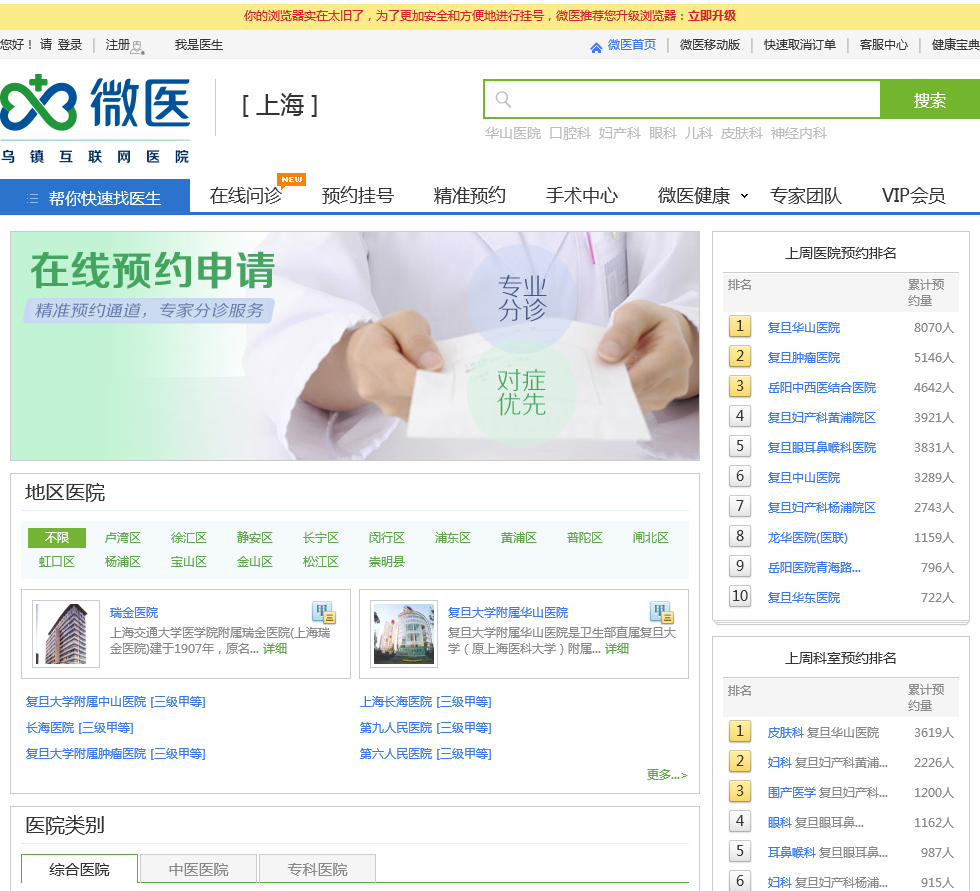Filter hospitals by 黄浦区
The width and height of the screenshot is (980, 891).
(519, 537)
